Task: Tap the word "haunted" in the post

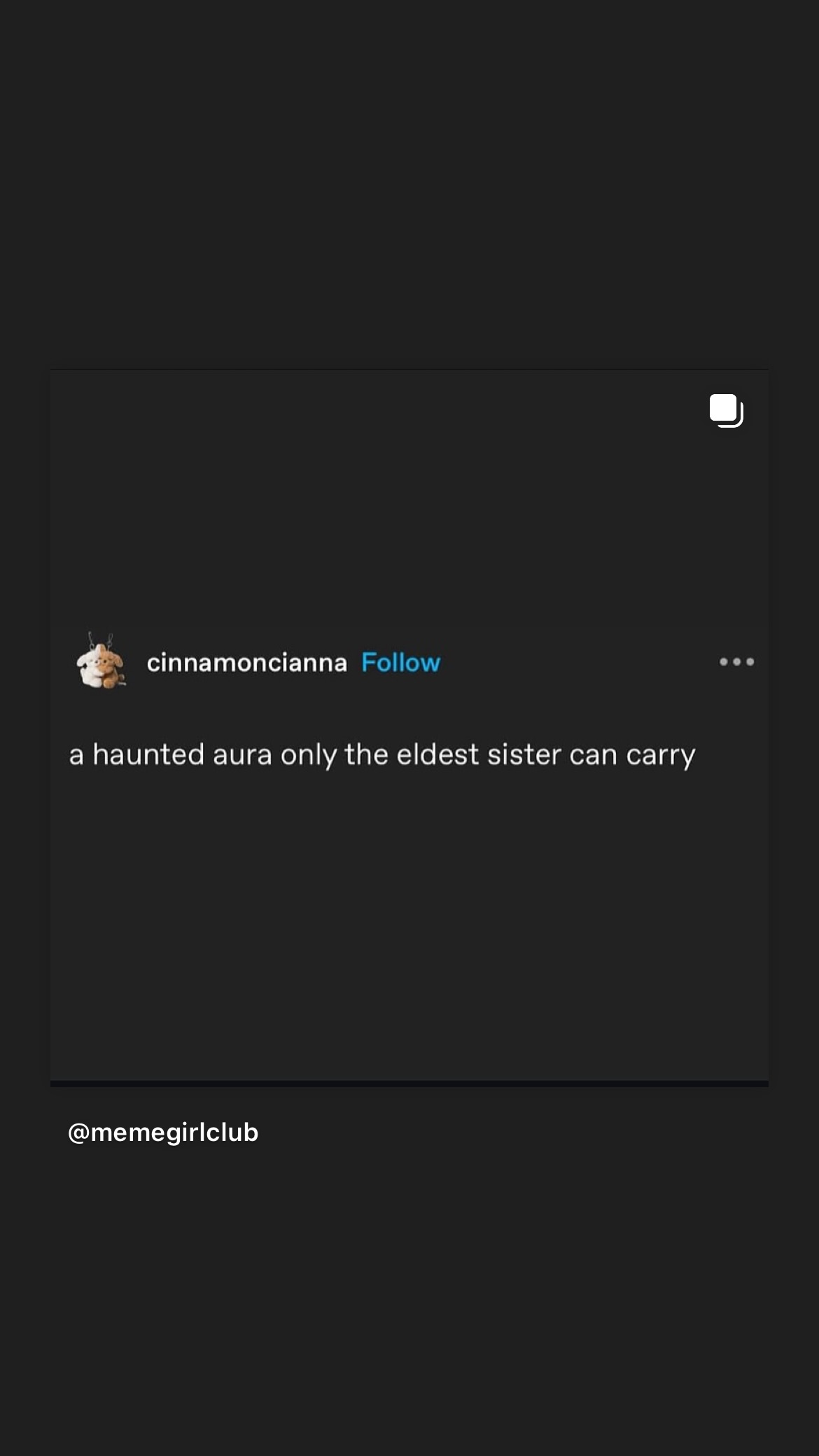Action: 148,755
